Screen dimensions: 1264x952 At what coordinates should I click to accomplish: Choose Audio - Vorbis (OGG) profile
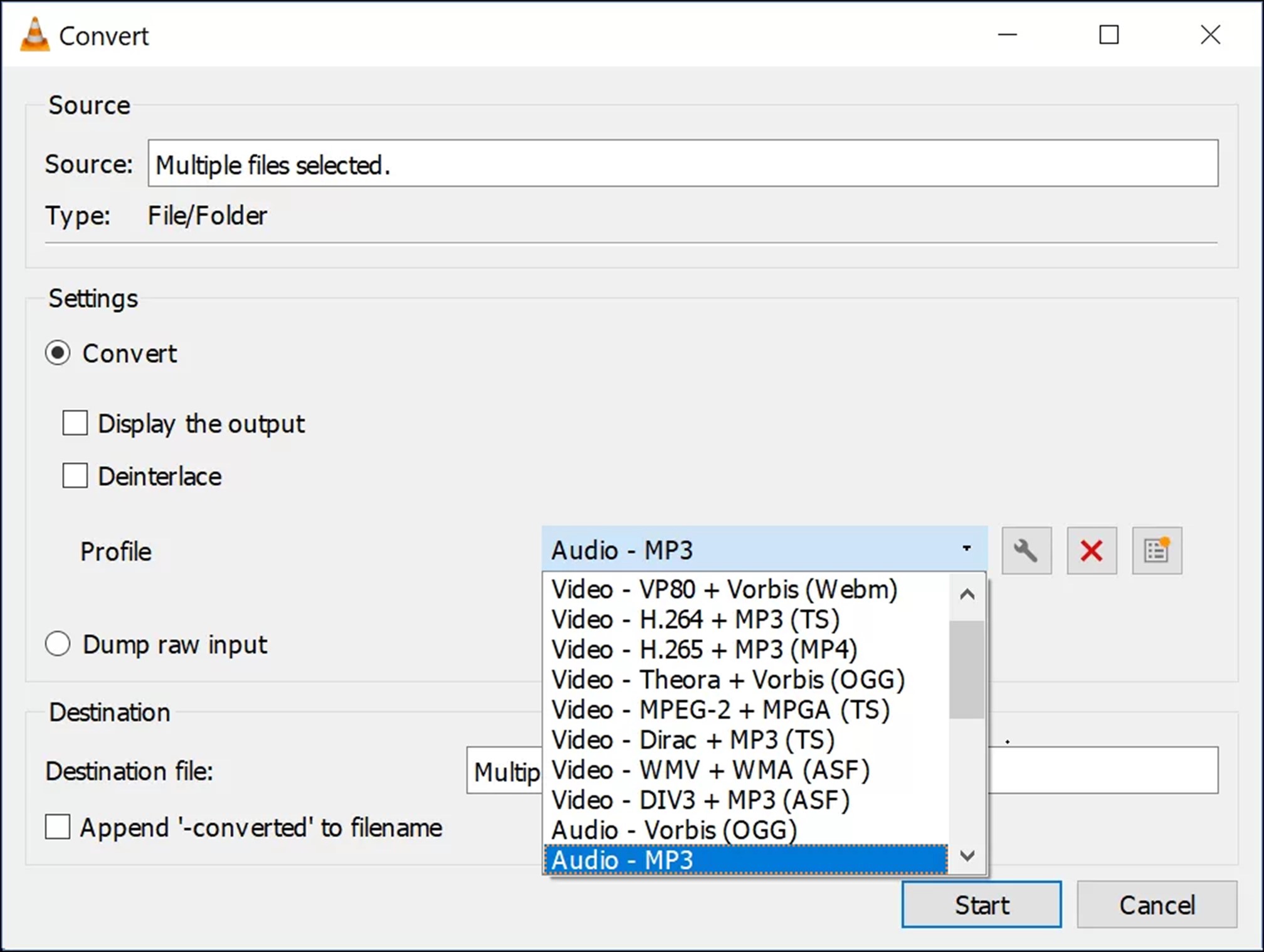tap(673, 830)
